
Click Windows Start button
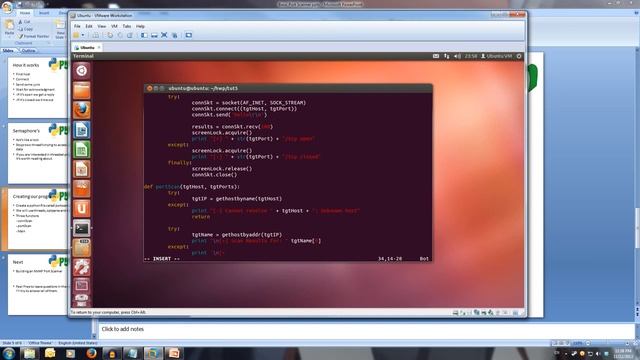tap(9, 353)
